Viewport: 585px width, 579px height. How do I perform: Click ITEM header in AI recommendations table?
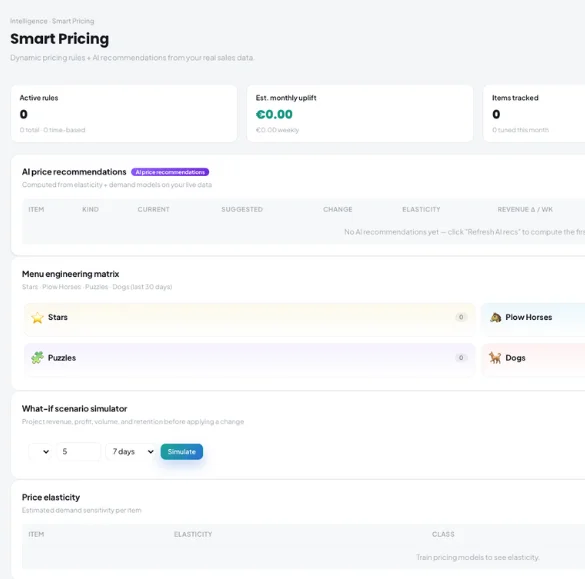point(36,210)
